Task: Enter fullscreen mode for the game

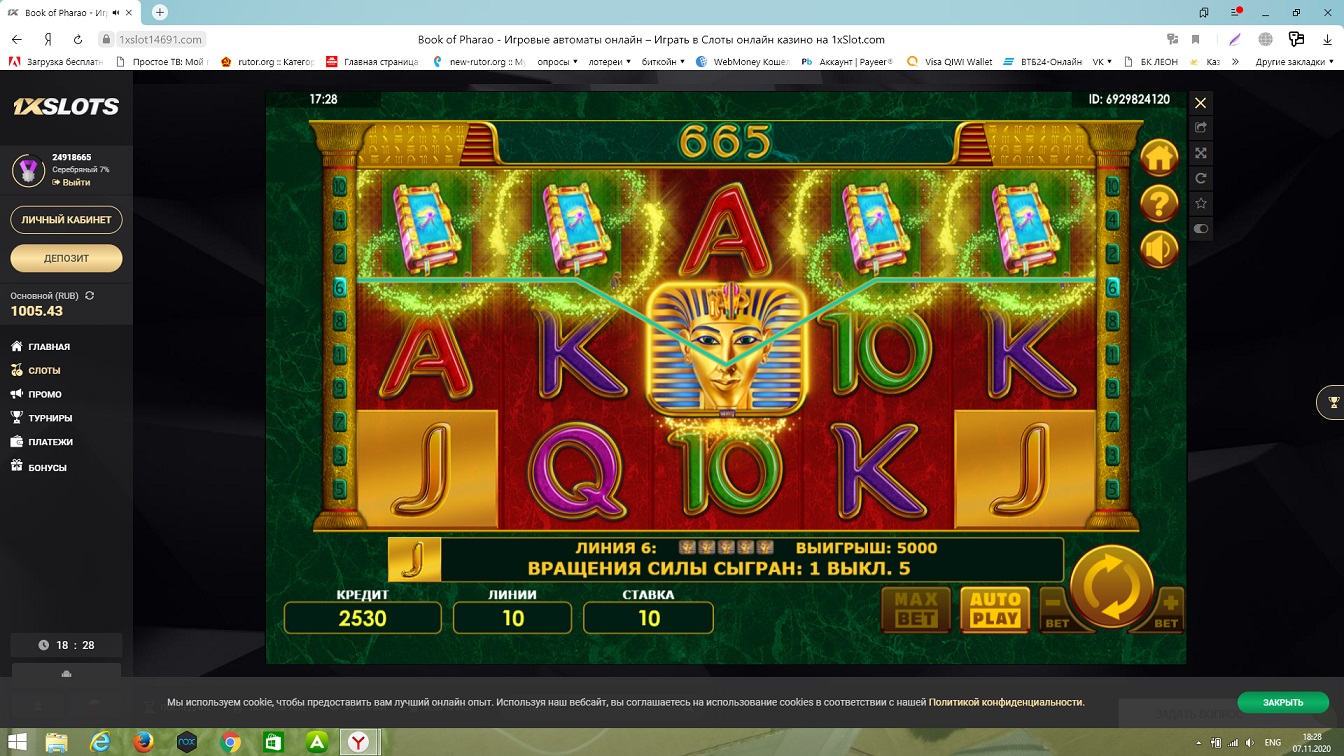Action: 1201,153
